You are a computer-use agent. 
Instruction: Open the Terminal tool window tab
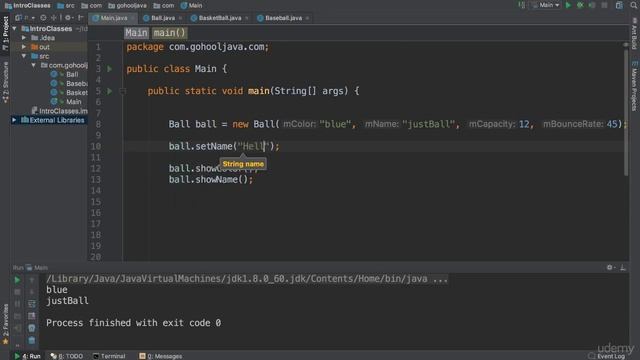click(109, 356)
